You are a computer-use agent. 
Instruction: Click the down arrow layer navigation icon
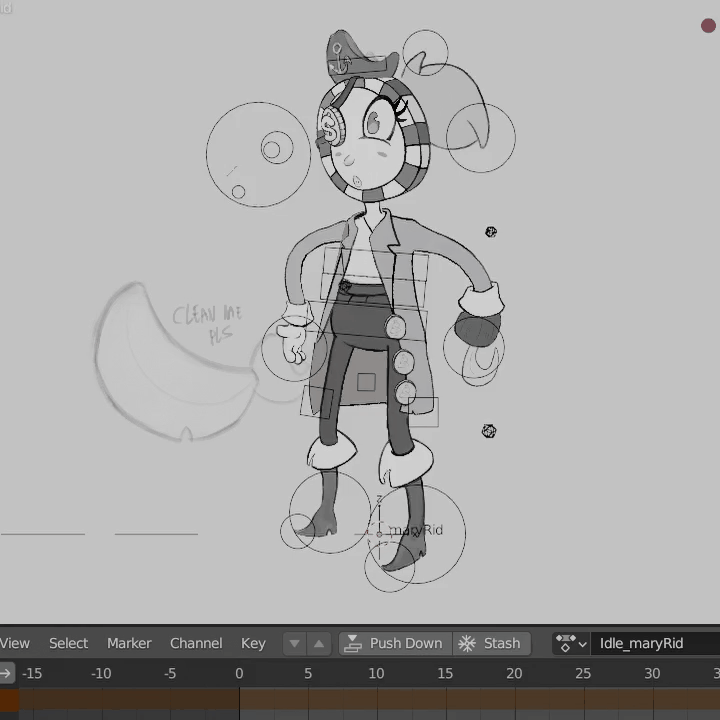[x=294, y=644]
